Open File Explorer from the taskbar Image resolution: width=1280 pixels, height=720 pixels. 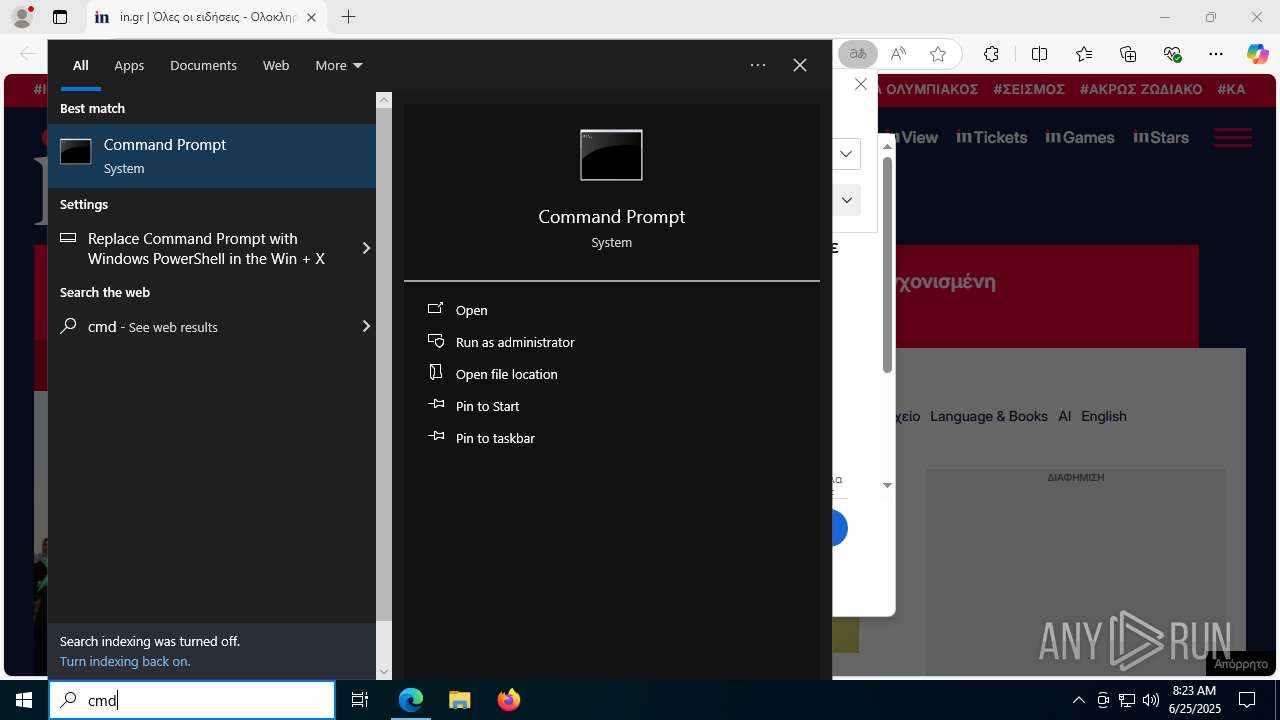[x=459, y=700]
